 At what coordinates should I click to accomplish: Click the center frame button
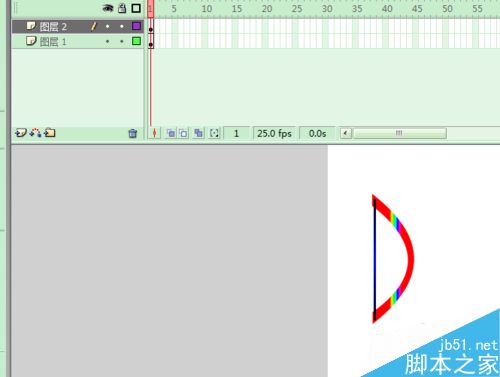pyautogui.click(x=154, y=133)
